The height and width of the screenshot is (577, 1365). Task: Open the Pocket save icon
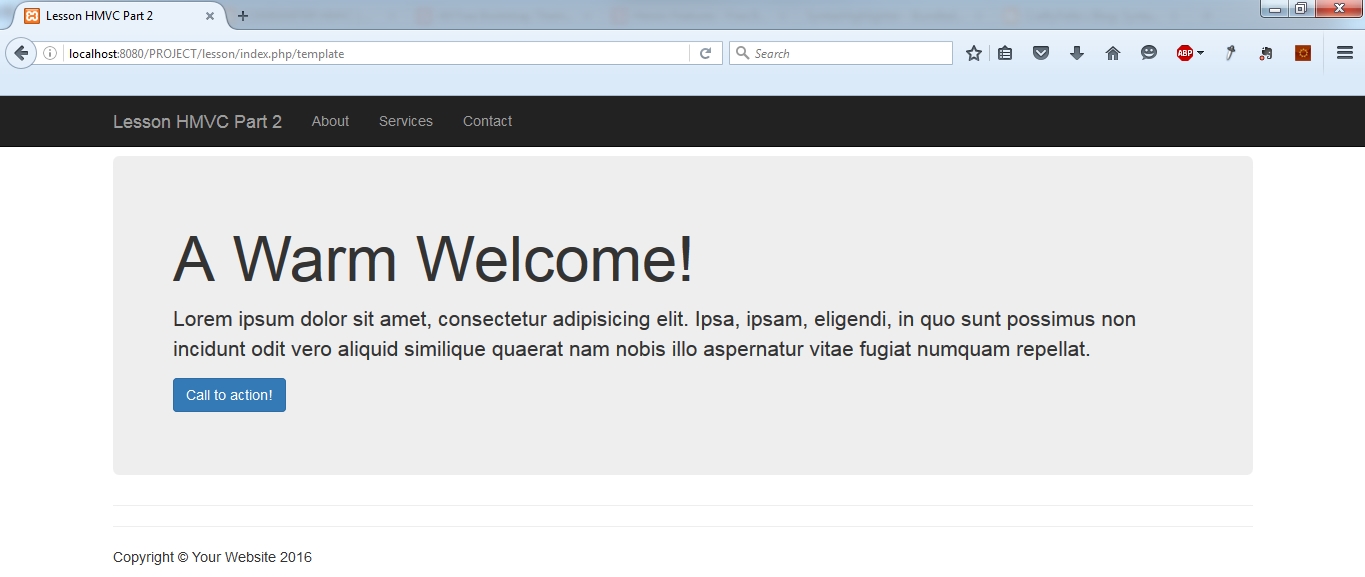pyautogui.click(x=1040, y=52)
